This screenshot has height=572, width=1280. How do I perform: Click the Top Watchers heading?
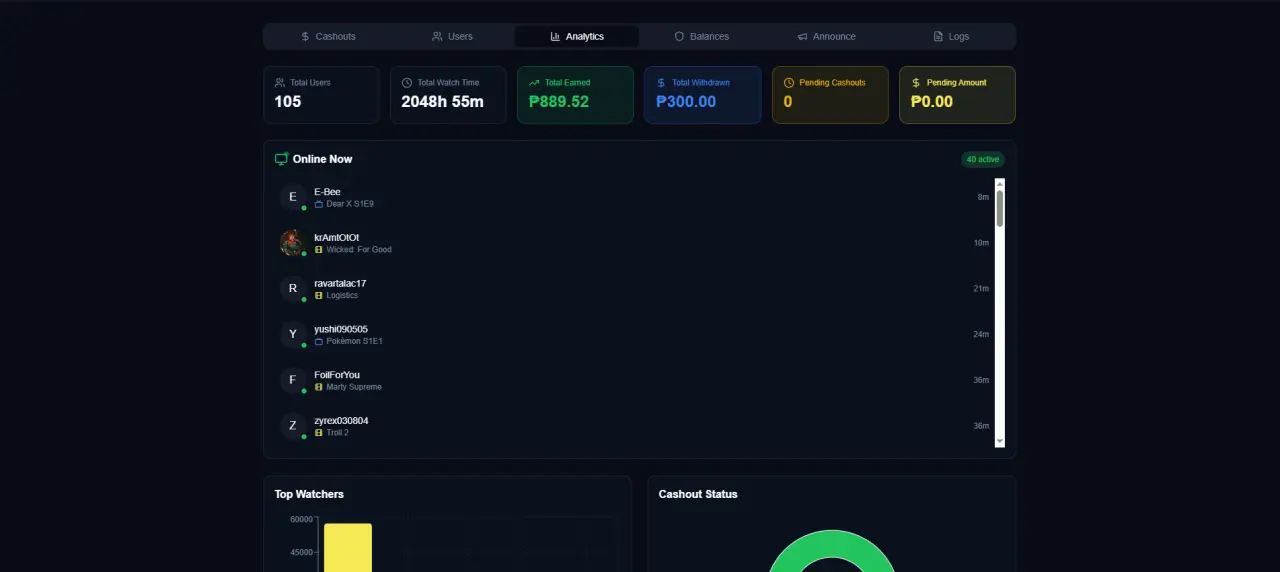(309, 494)
